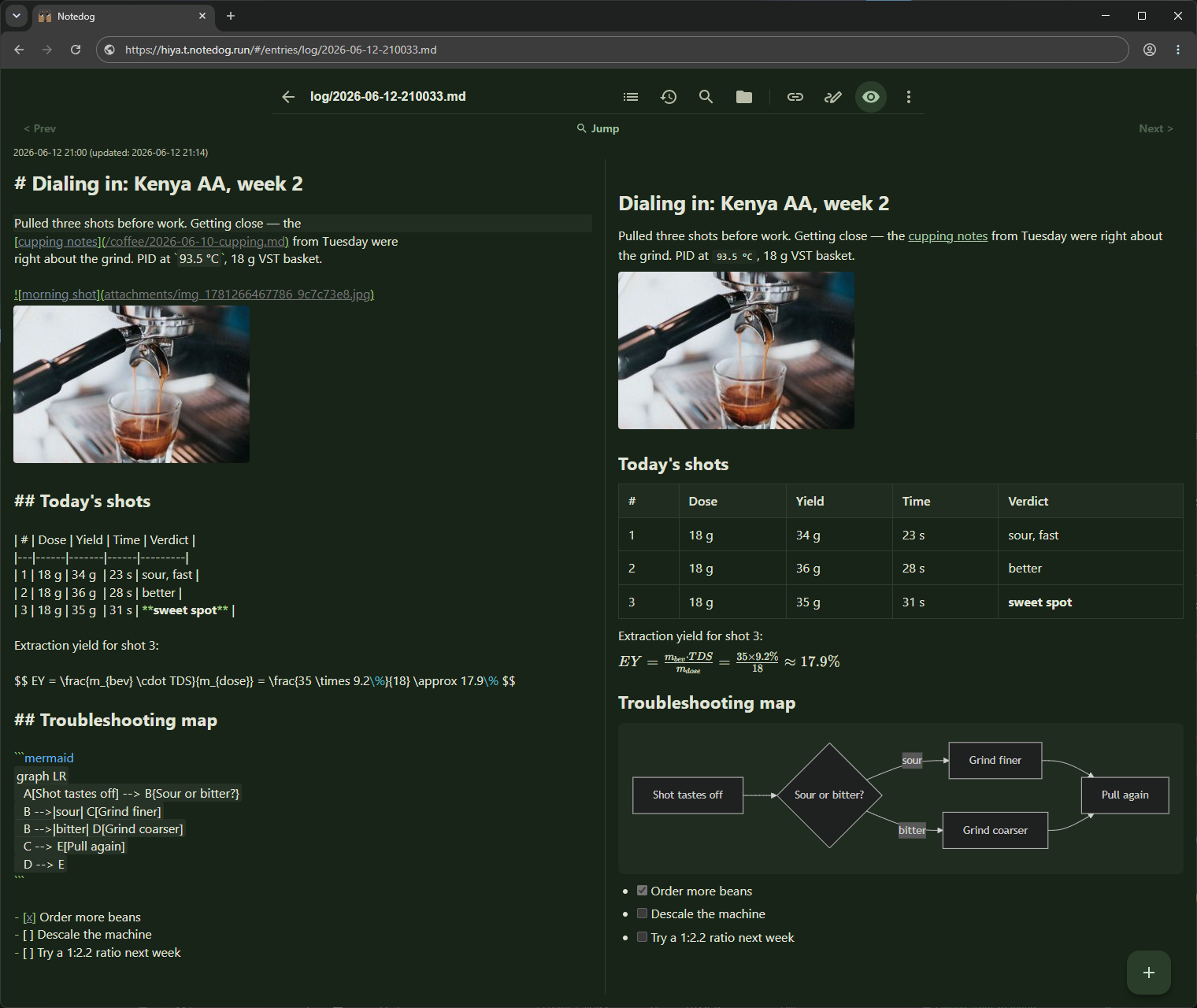Check the Descale the machine checkbox

[x=643, y=913]
